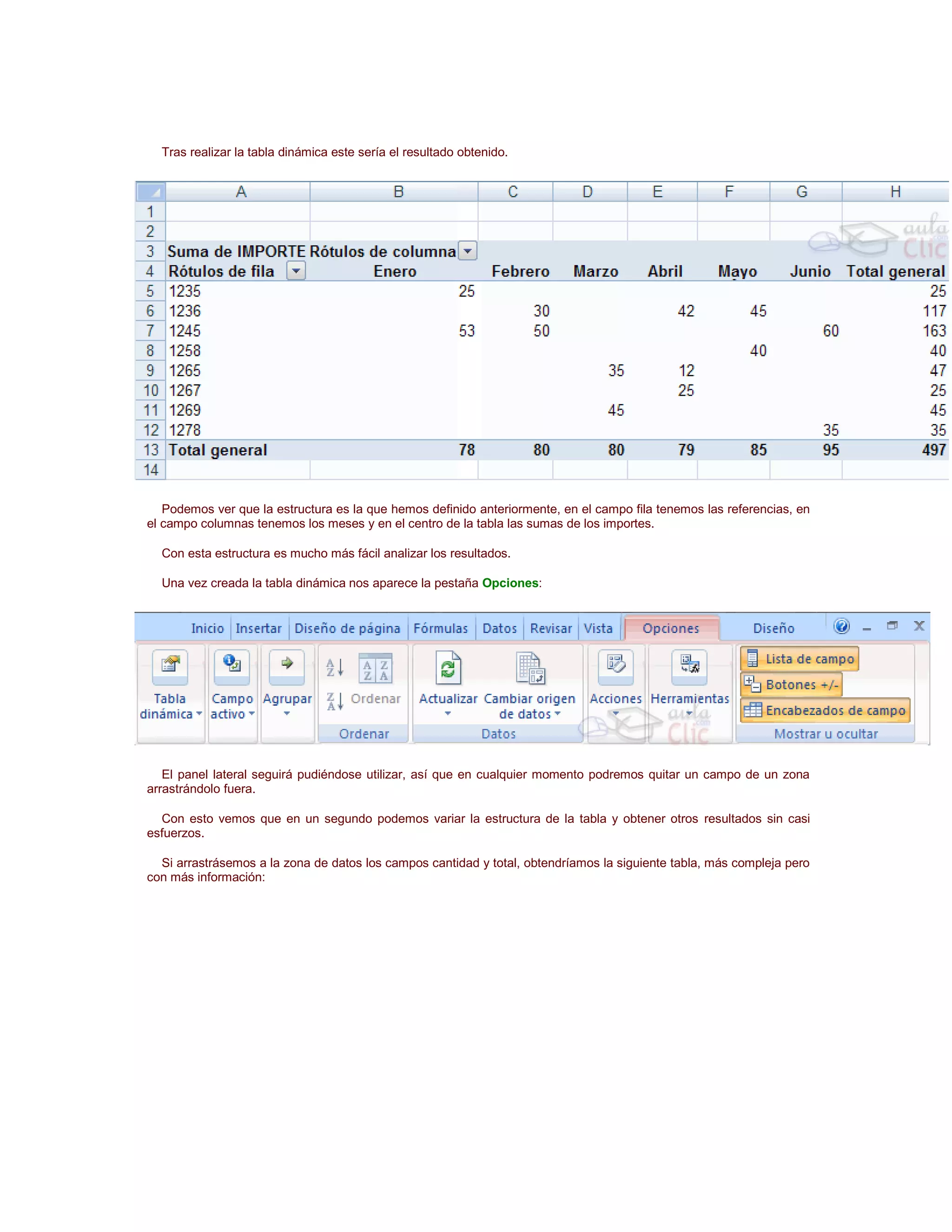Click the Actualizar refresh icon

point(448,668)
